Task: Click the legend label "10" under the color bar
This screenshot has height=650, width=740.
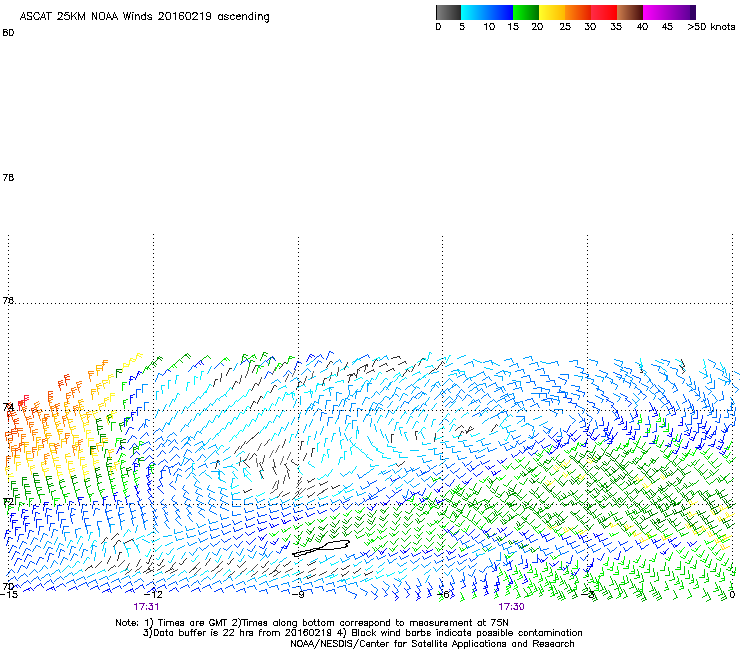Action: pyautogui.click(x=489, y=27)
